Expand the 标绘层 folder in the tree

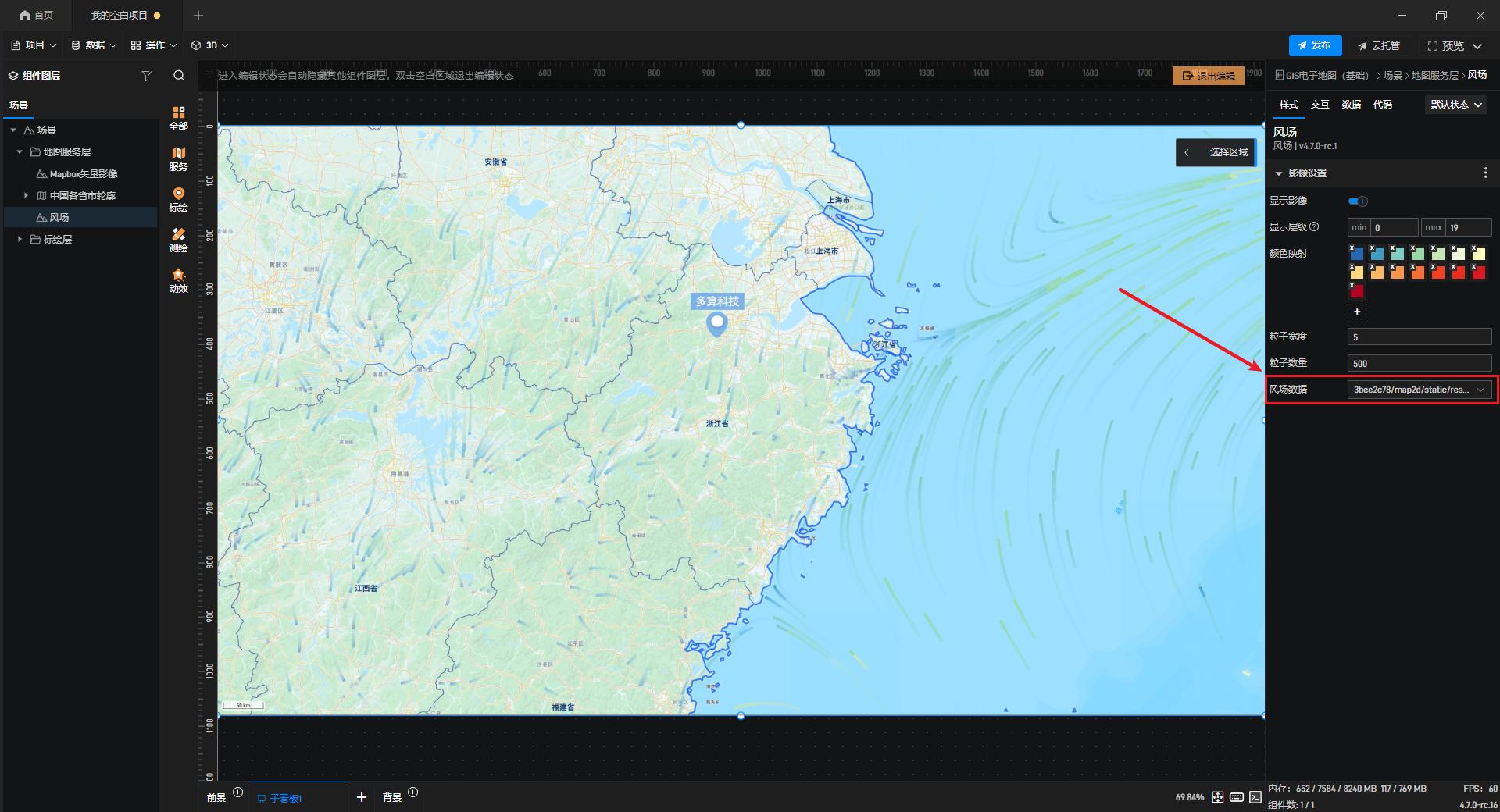[x=20, y=240]
